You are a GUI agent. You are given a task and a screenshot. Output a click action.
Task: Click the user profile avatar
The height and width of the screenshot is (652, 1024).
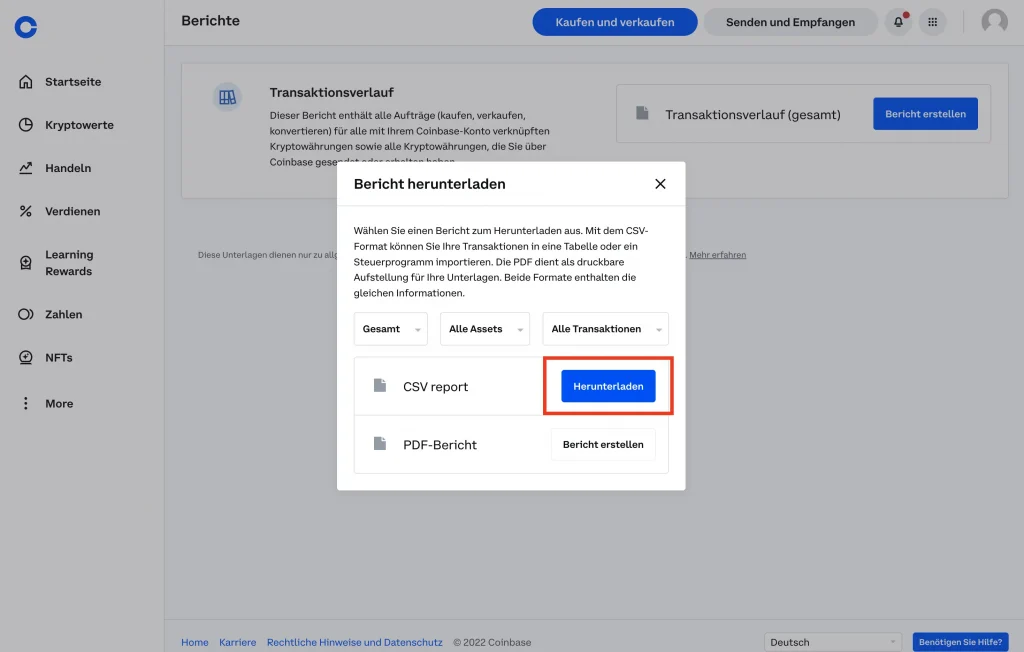pyautogui.click(x=994, y=22)
